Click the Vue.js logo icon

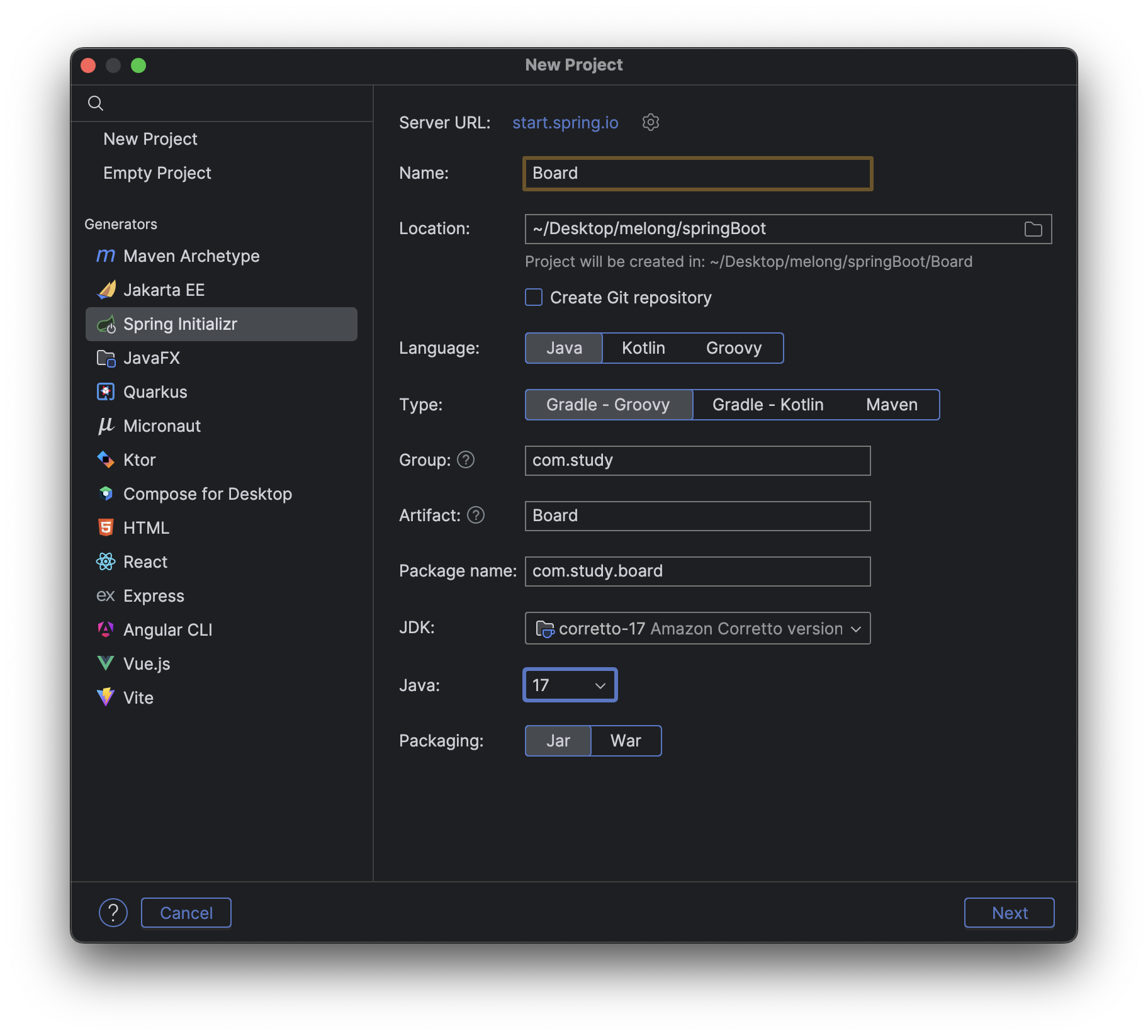[x=106, y=663]
